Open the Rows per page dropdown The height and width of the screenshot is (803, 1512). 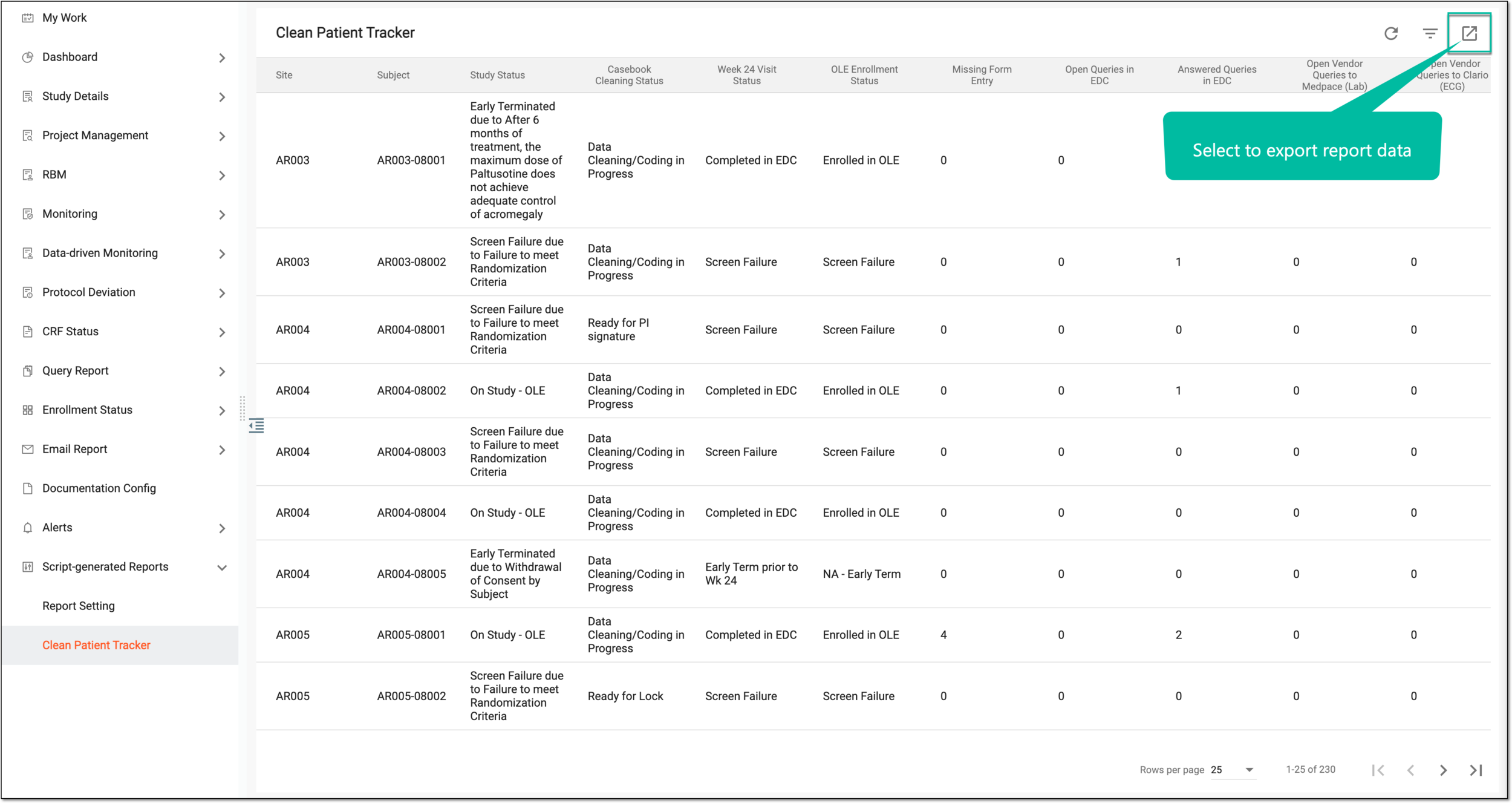1233,770
